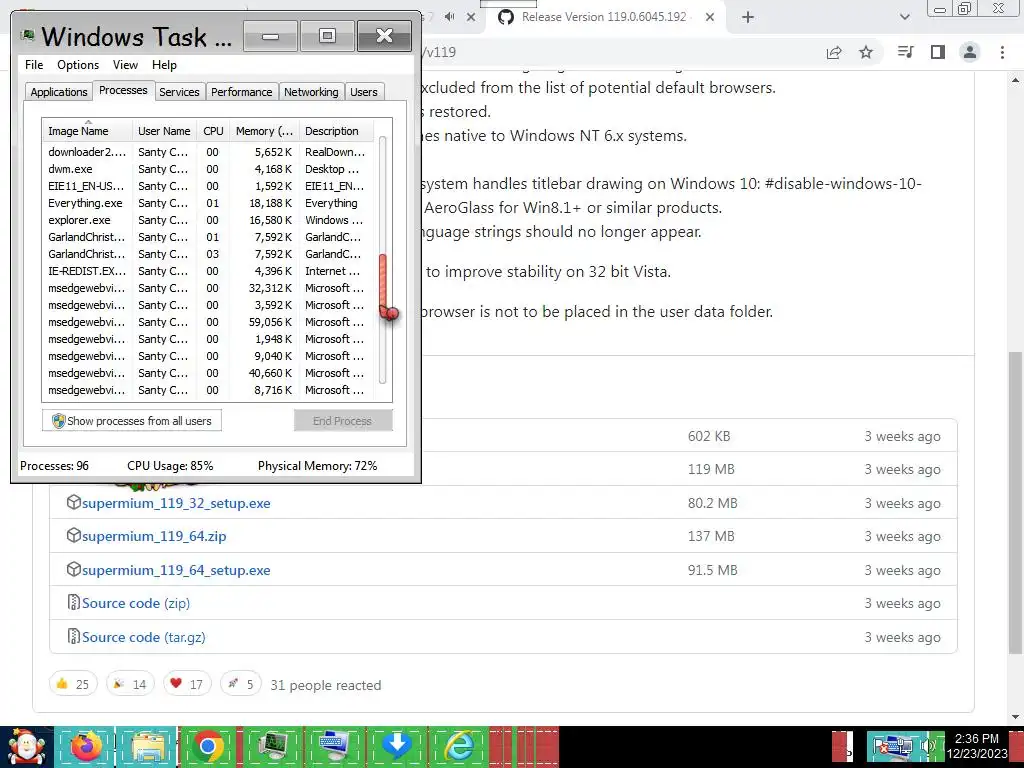Click the taskbar clock showing 2:36 PM
Viewport: 1024px width, 768px height.
coord(976,746)
